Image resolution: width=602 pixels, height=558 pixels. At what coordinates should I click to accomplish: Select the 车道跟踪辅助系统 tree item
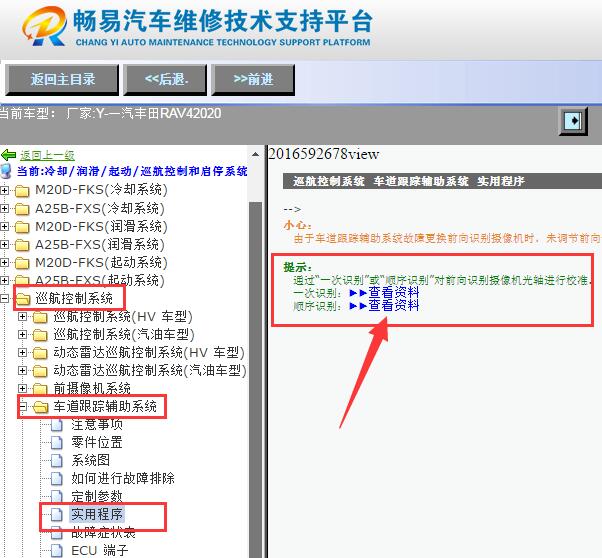105,406
